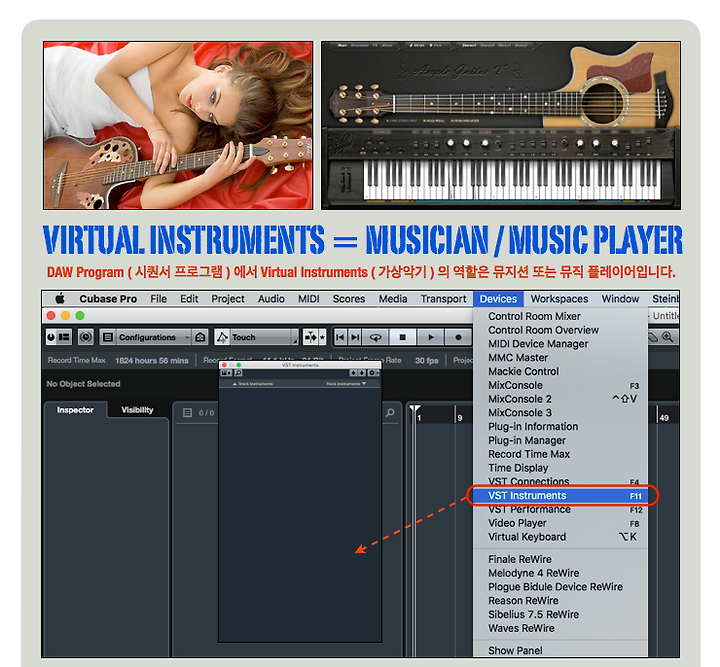Open the Project menu
Image resolution: width=720 pixels, height=667 pixels.
(228, 299)
